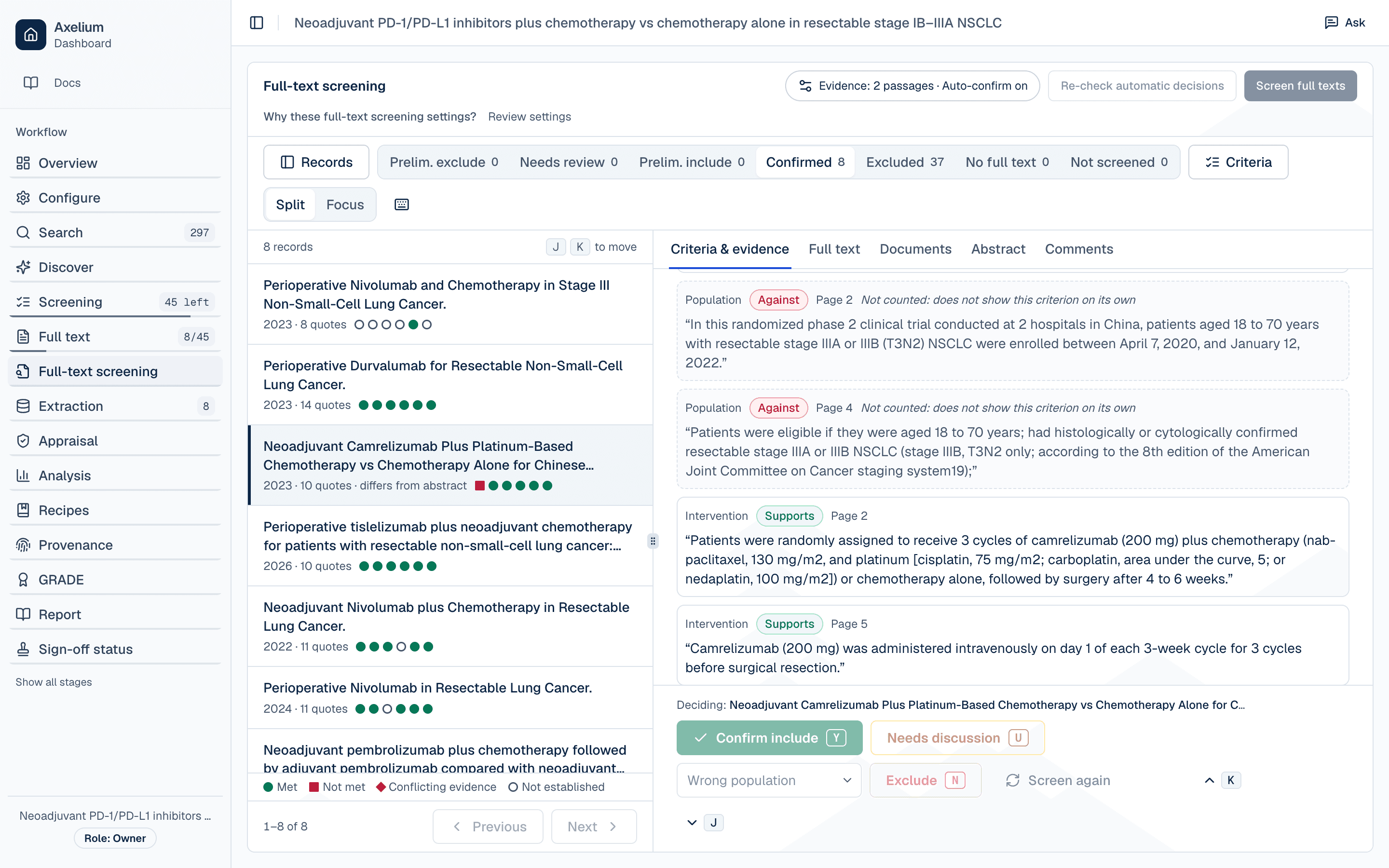Select Perioperative Nivolumab Stage III record
Screen dimensions: 1389x868
[450, 304]
